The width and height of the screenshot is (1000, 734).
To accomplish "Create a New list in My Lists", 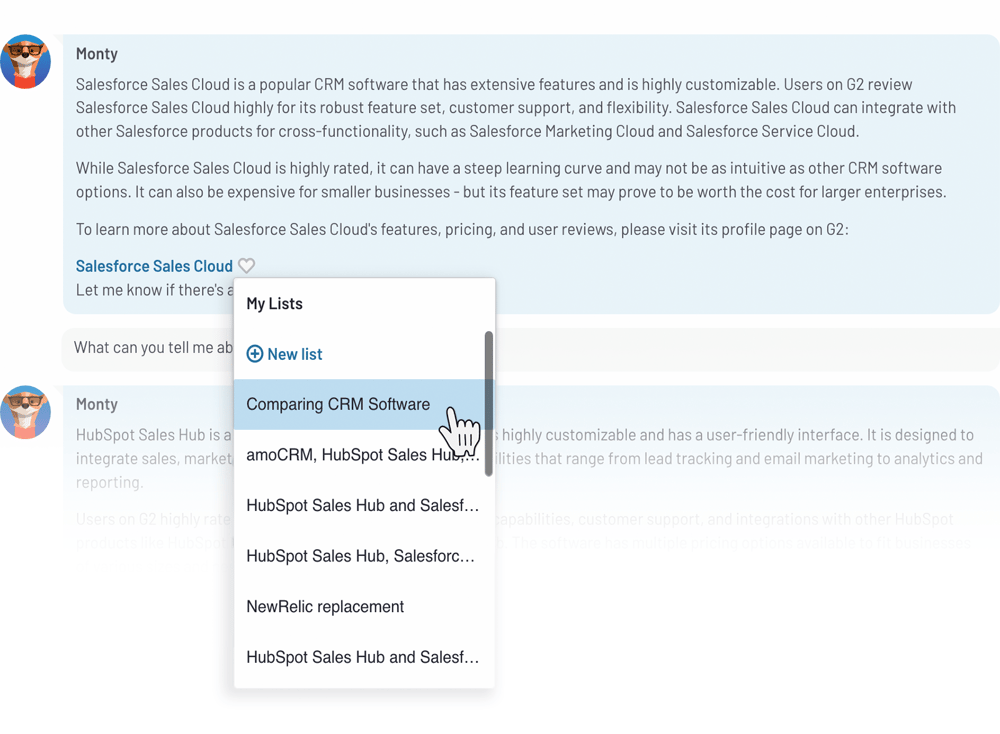I will pyautogui.click(x=284, y=354).
